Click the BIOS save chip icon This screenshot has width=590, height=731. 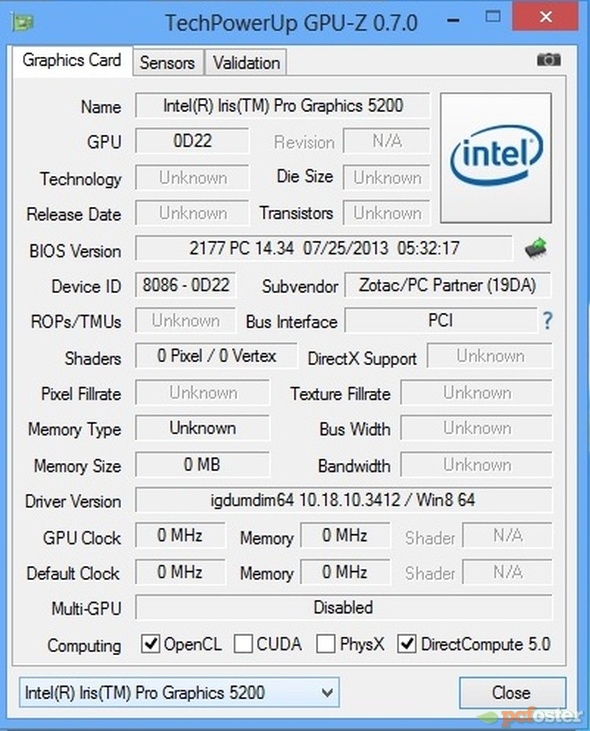[x=535, y=248]
